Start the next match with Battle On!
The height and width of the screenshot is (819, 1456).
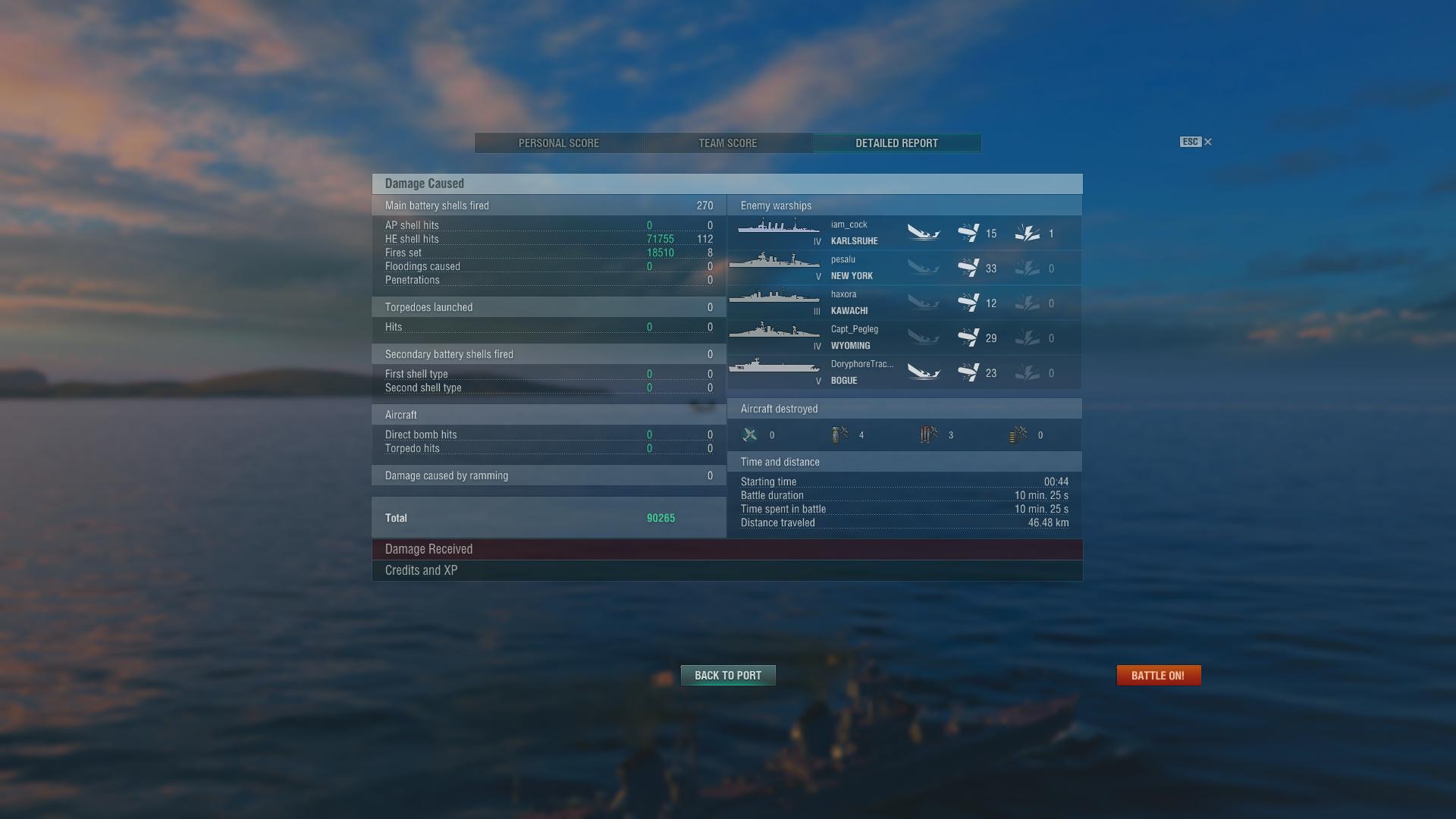1158,675
